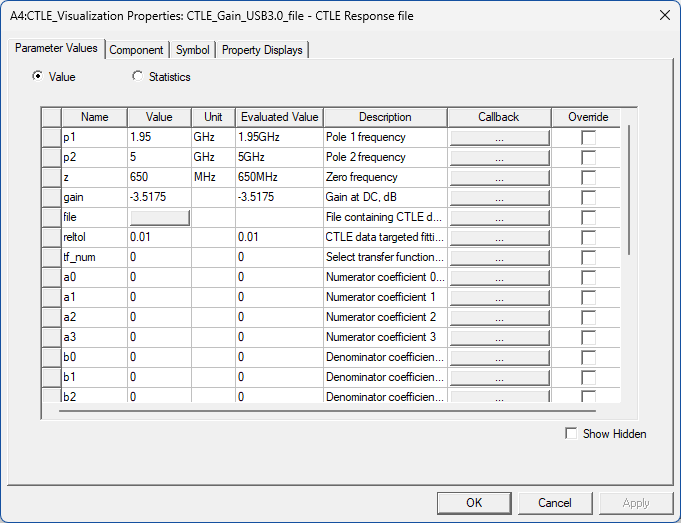Viewport: 681px width, 523px height.
Task: Tick the Override checkbox for b1
Action: pos(588,377)
